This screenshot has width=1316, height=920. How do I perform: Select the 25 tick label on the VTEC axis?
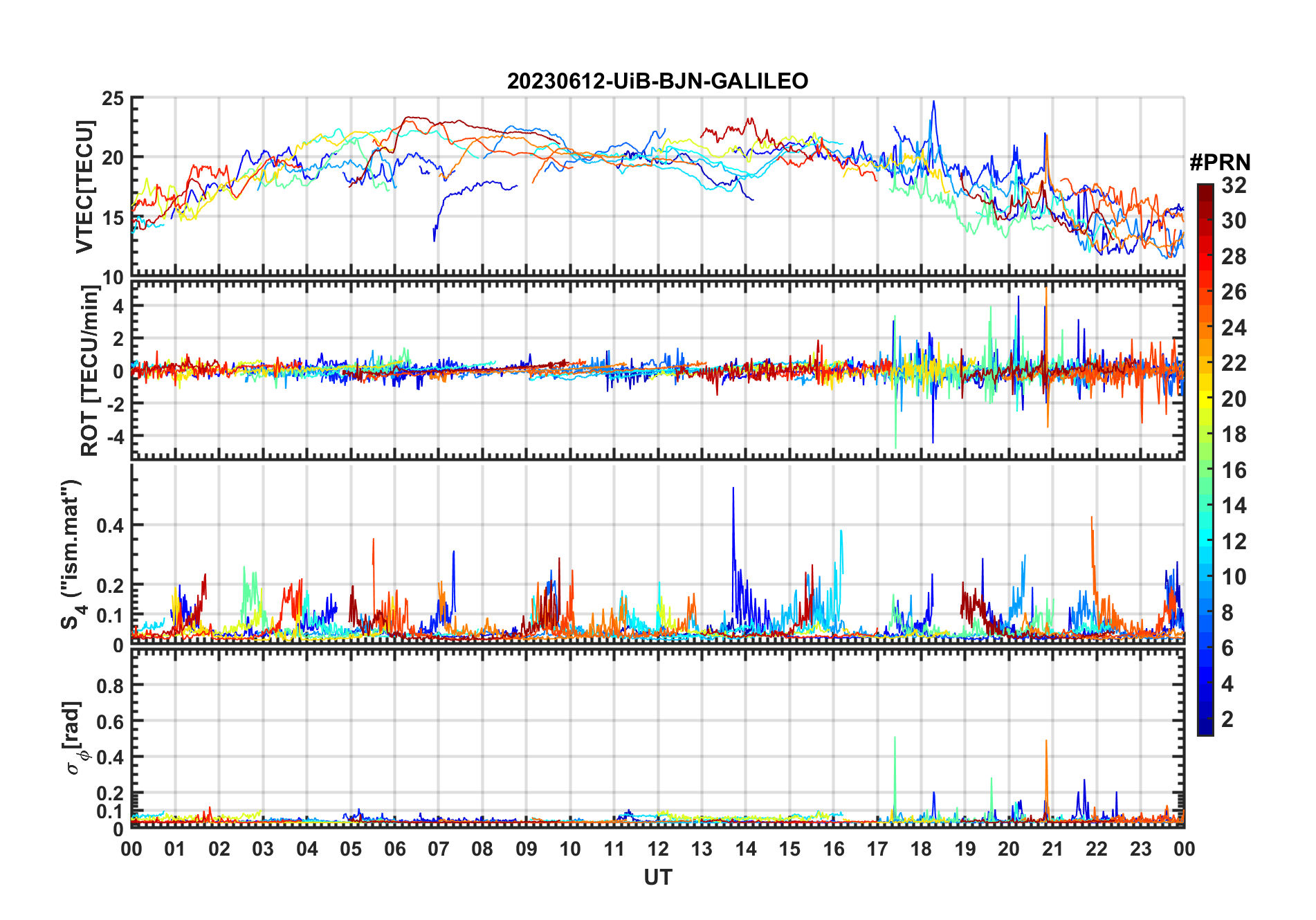pyautogui.click(x=113, y=99)
